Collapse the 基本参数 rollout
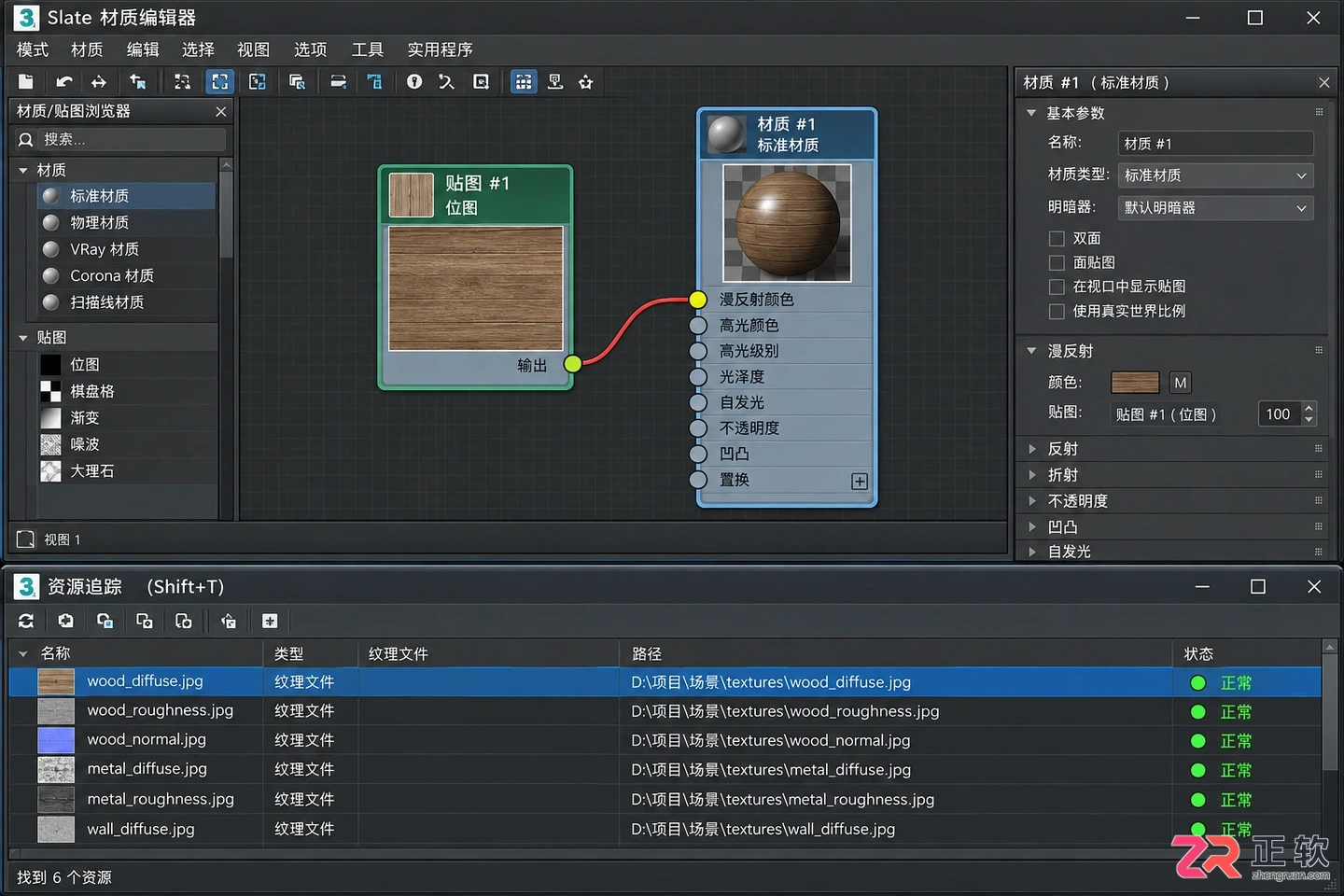The image size is (1344, 896). [x=1031, y=113]
